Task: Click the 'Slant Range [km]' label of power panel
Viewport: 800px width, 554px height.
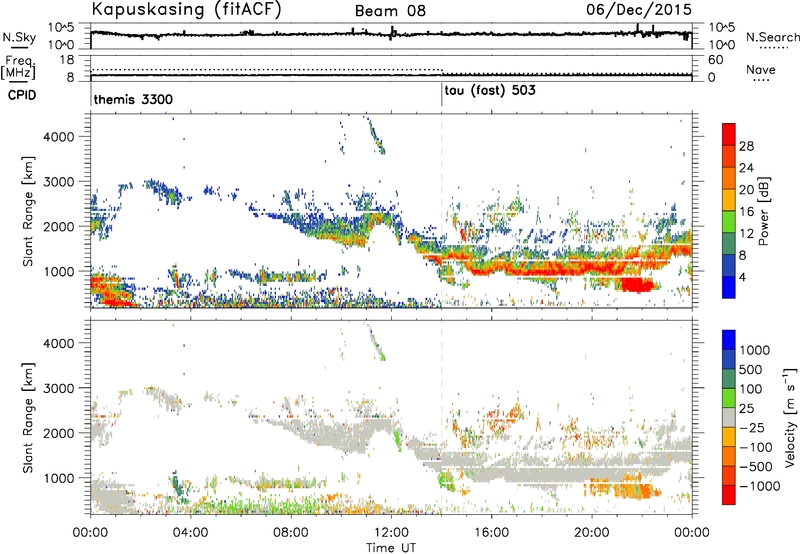Action: point(28,211)
